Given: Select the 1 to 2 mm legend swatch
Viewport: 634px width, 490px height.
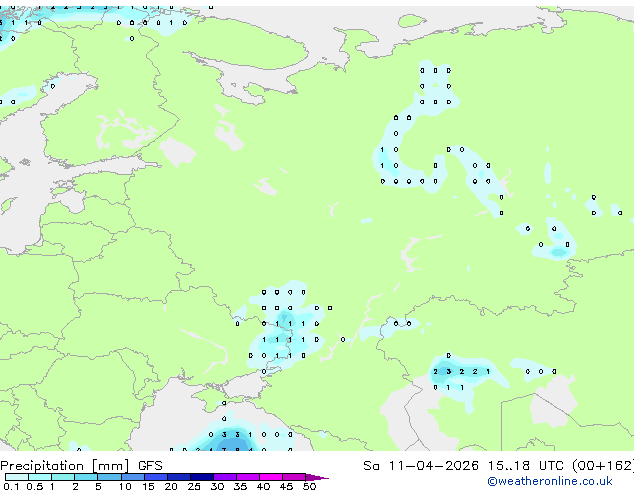Looking at the screenshot, I should (63, 477).
